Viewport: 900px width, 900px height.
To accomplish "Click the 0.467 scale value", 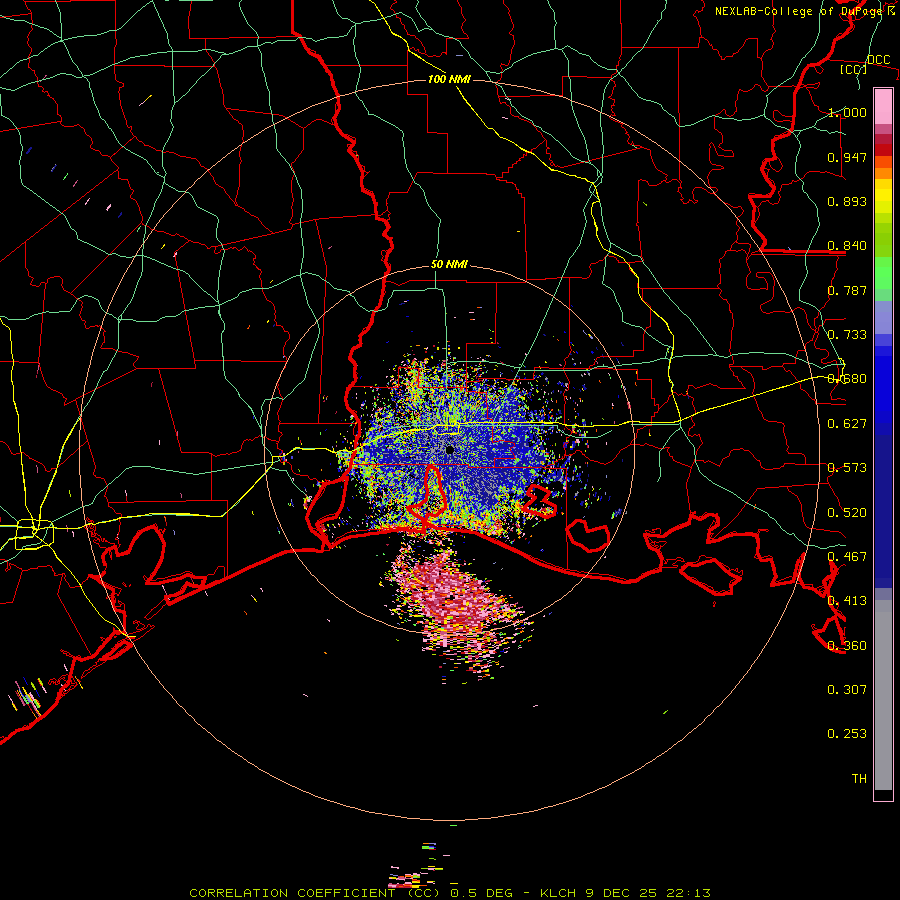I will click(847, 557).
